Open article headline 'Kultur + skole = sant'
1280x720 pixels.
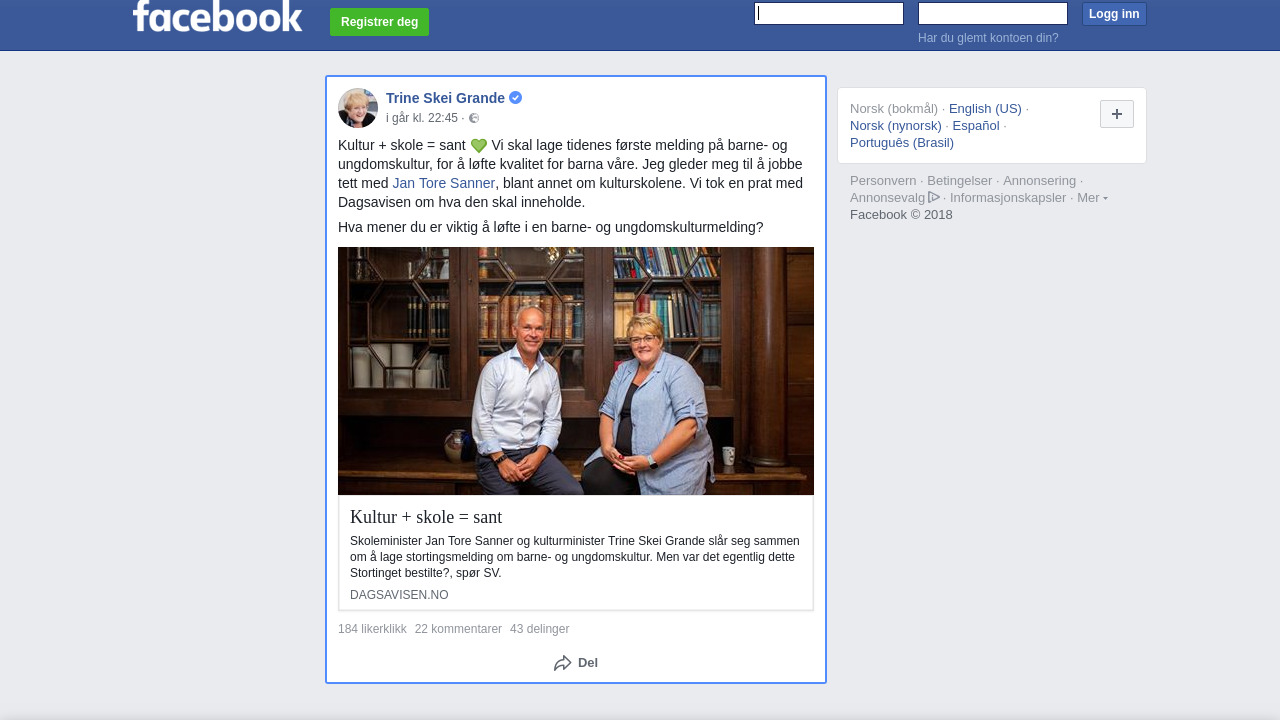point(426,517)
